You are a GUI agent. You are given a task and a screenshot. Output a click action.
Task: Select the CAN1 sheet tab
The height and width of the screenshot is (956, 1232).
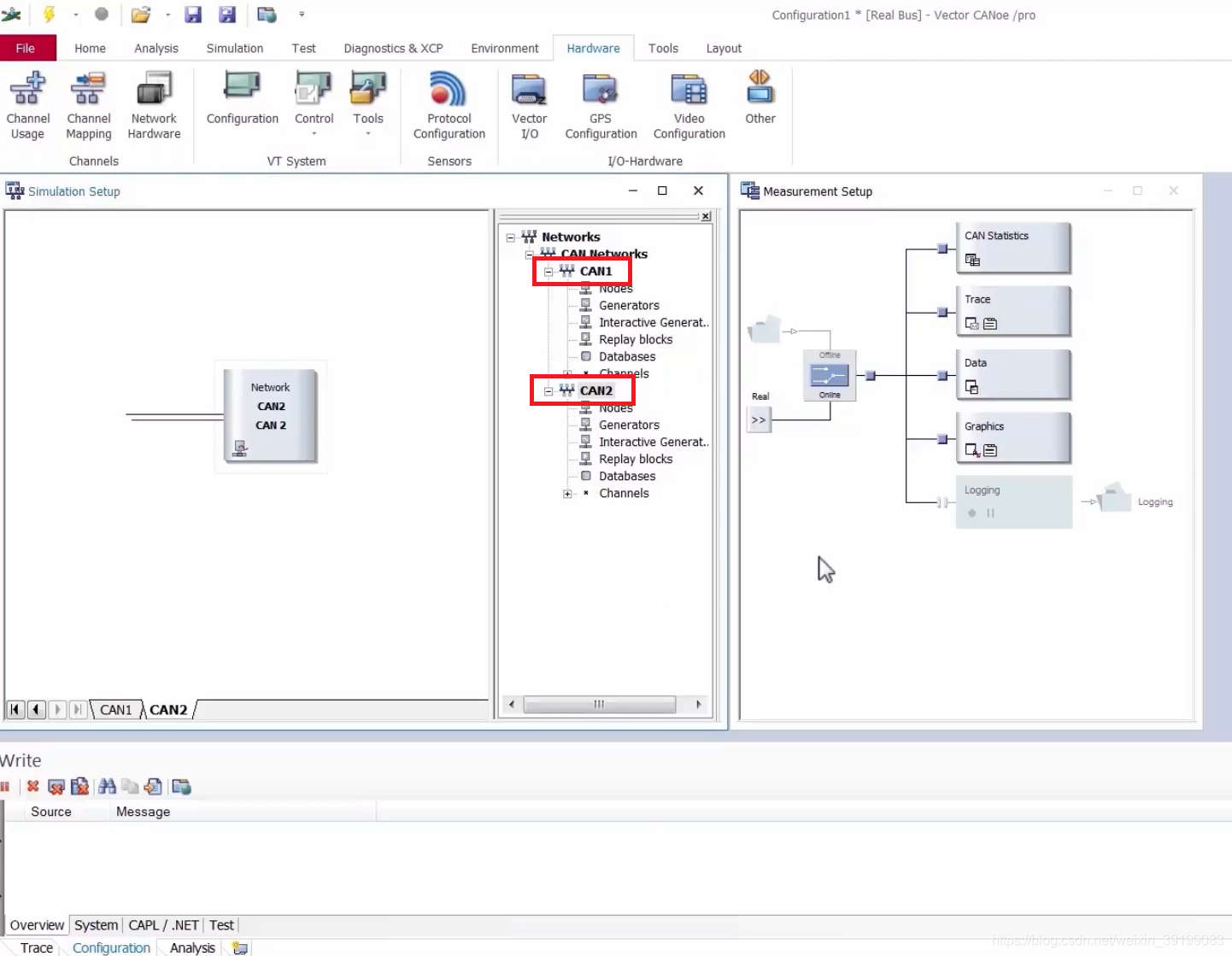point(116,710)
